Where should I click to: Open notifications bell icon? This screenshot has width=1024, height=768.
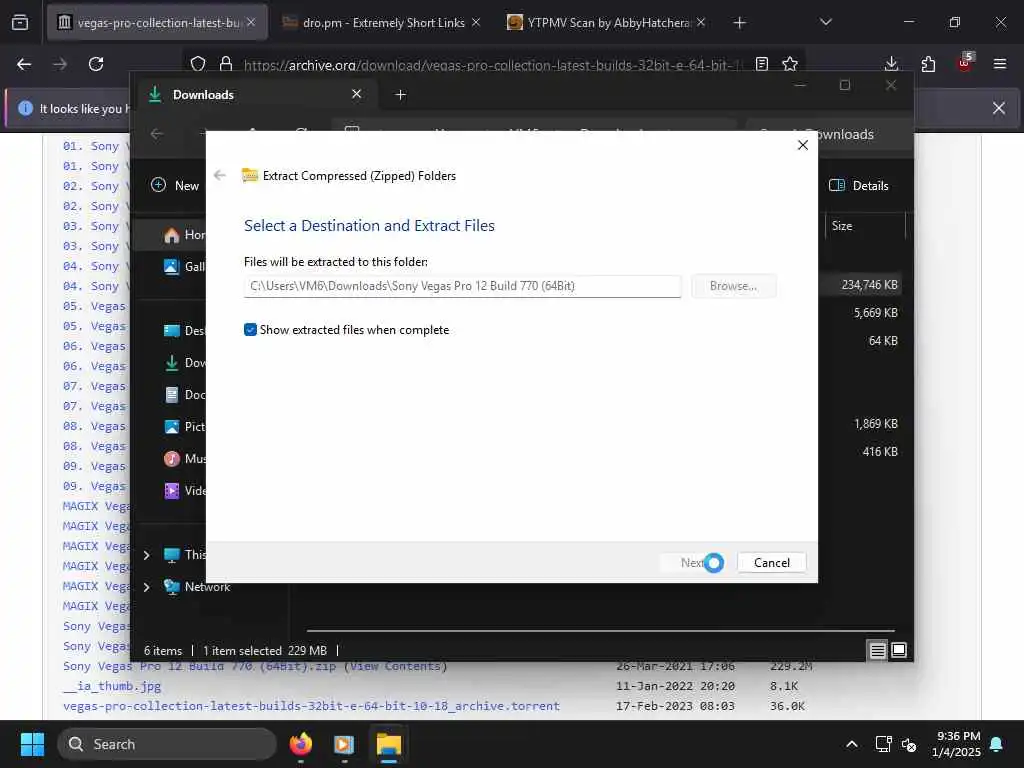(997, 744)
